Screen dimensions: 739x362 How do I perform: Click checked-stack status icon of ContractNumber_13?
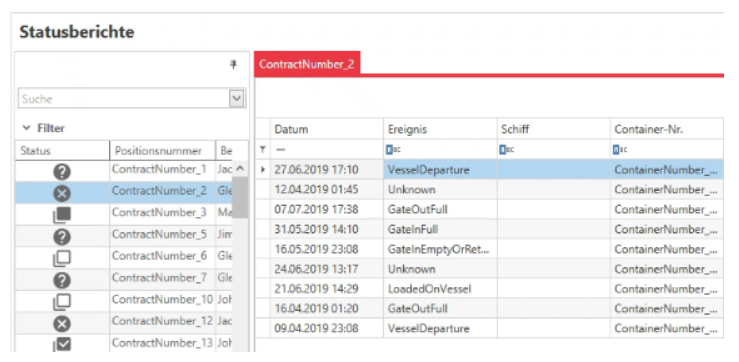62,345
